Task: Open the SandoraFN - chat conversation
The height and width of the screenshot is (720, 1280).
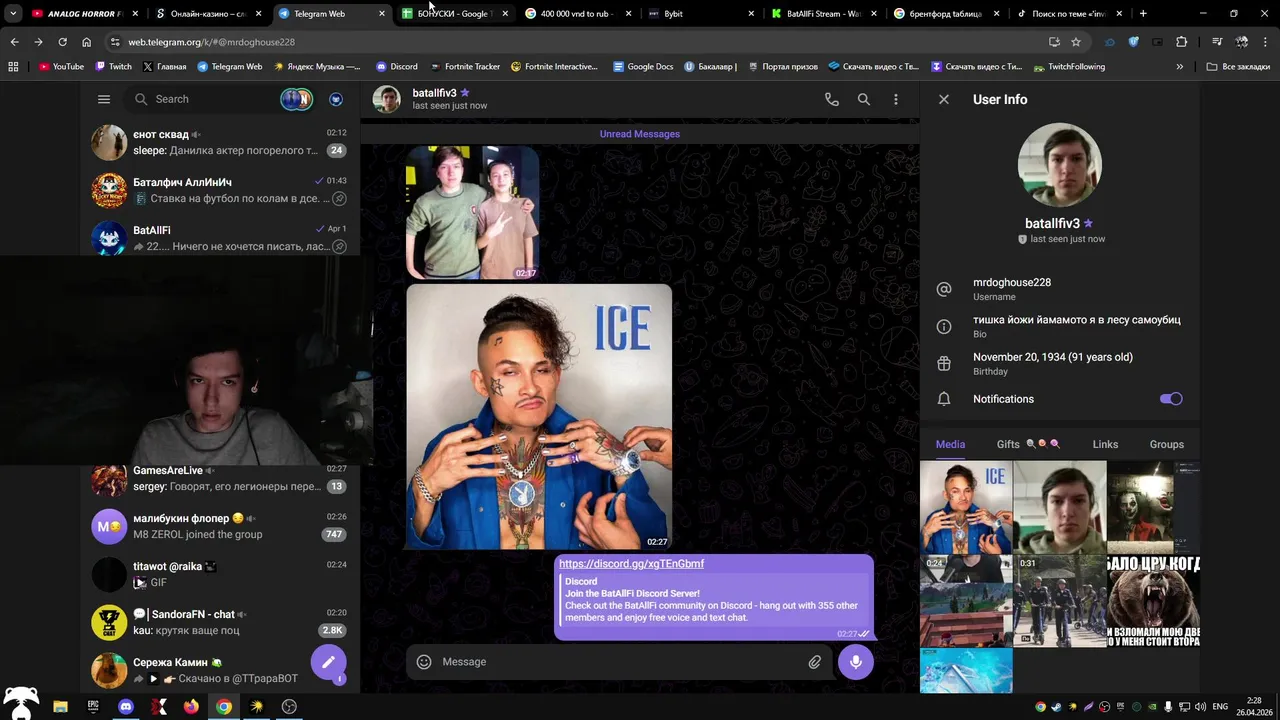Action: click(220, 622)
